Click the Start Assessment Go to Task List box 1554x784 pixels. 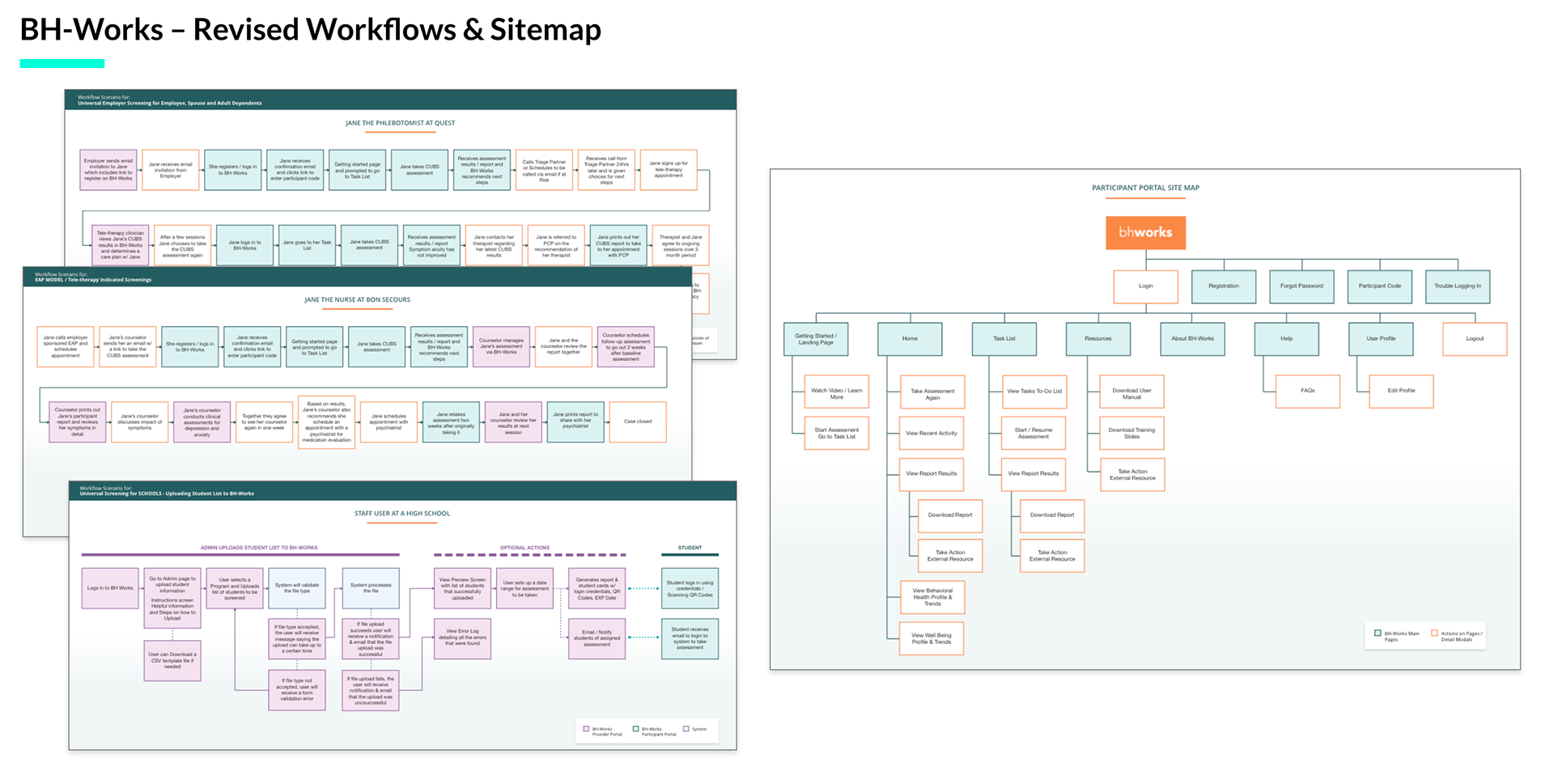pyautogui.click(x=836, y=434)
